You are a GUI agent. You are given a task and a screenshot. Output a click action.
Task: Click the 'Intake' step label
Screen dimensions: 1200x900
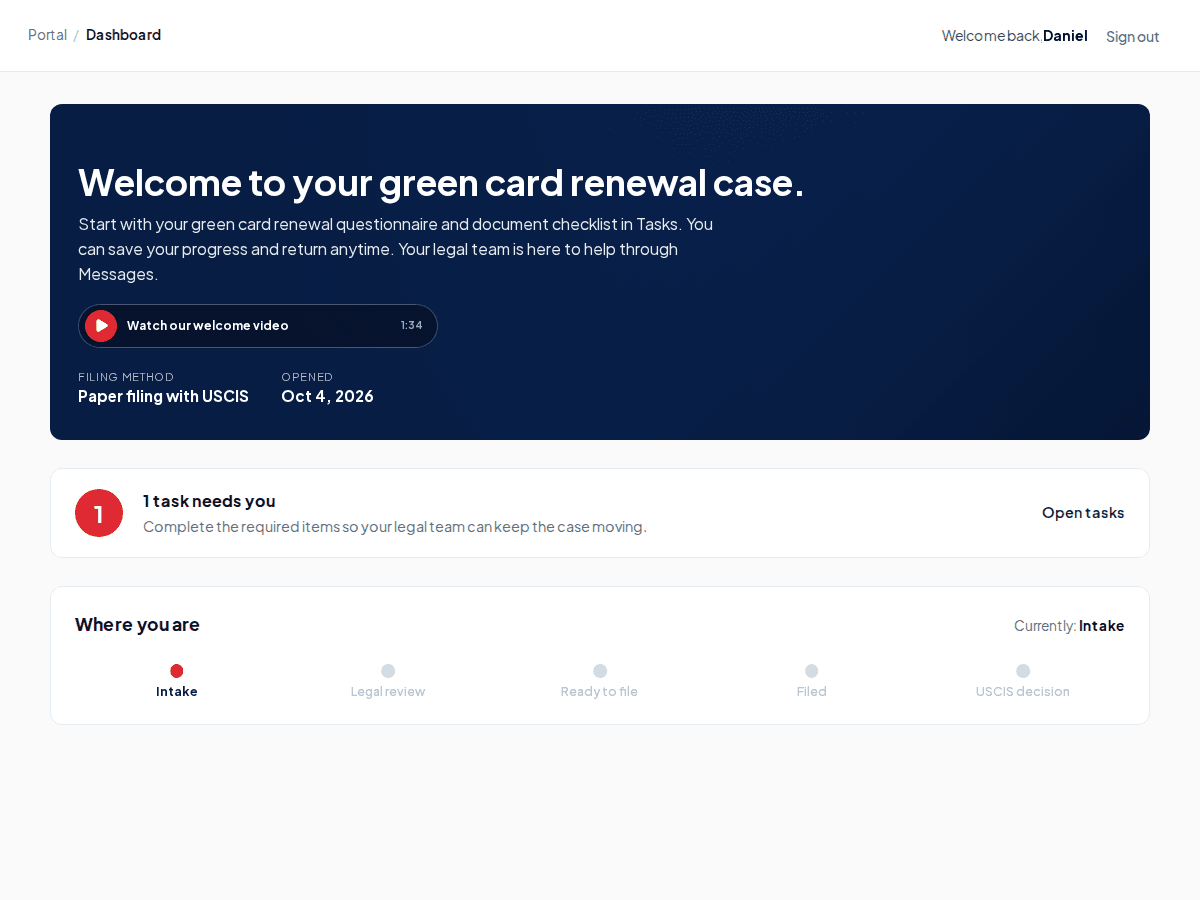pos(177,692)
